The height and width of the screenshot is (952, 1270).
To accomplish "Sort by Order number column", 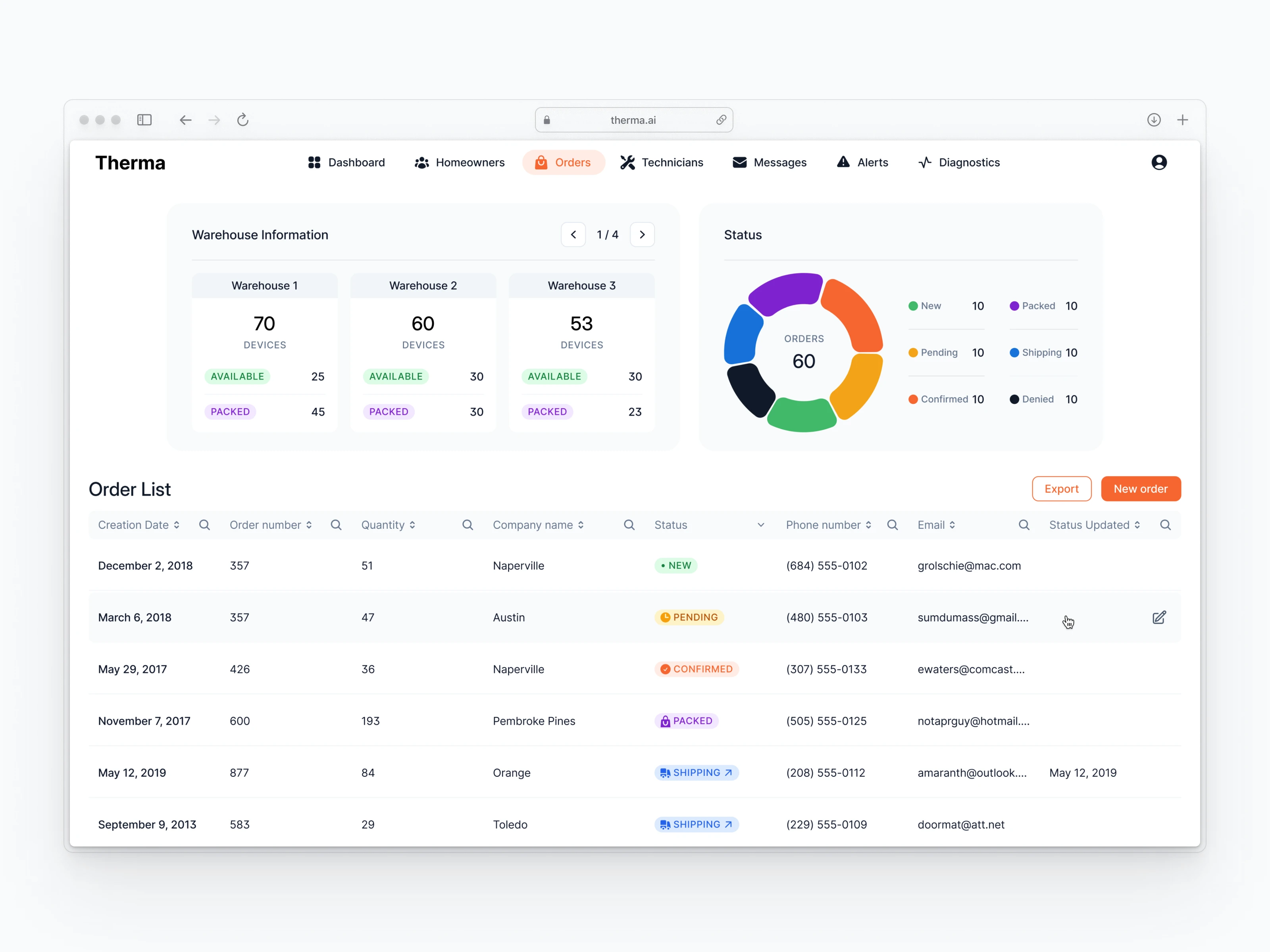I will pos(309,525).
